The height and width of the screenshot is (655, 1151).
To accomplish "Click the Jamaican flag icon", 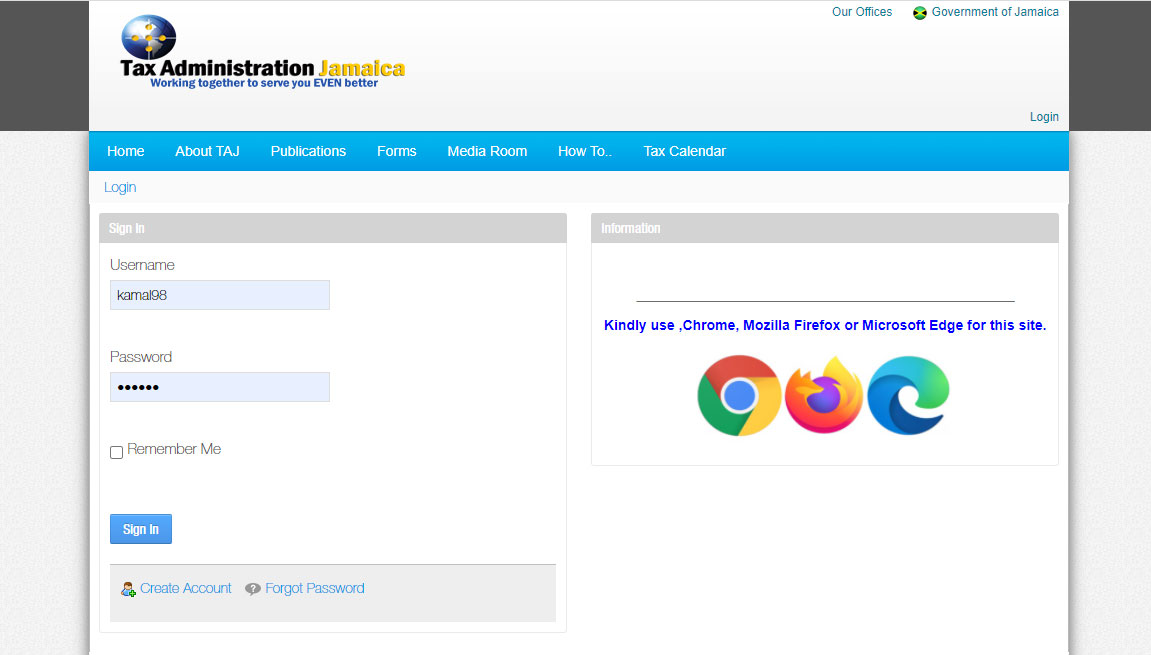I will tap(920, 12).
